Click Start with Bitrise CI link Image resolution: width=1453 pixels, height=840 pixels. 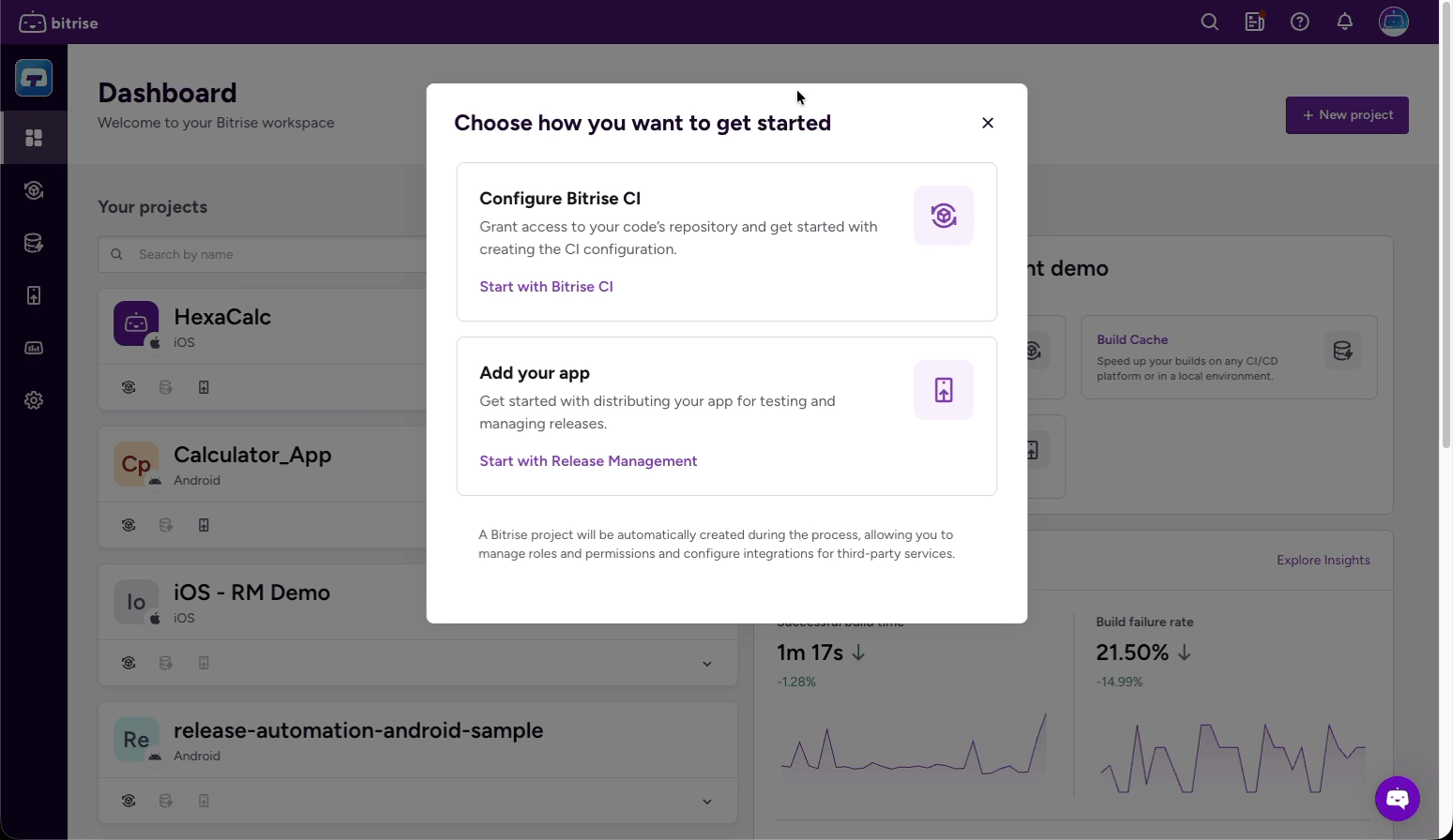tap(546, 287)
